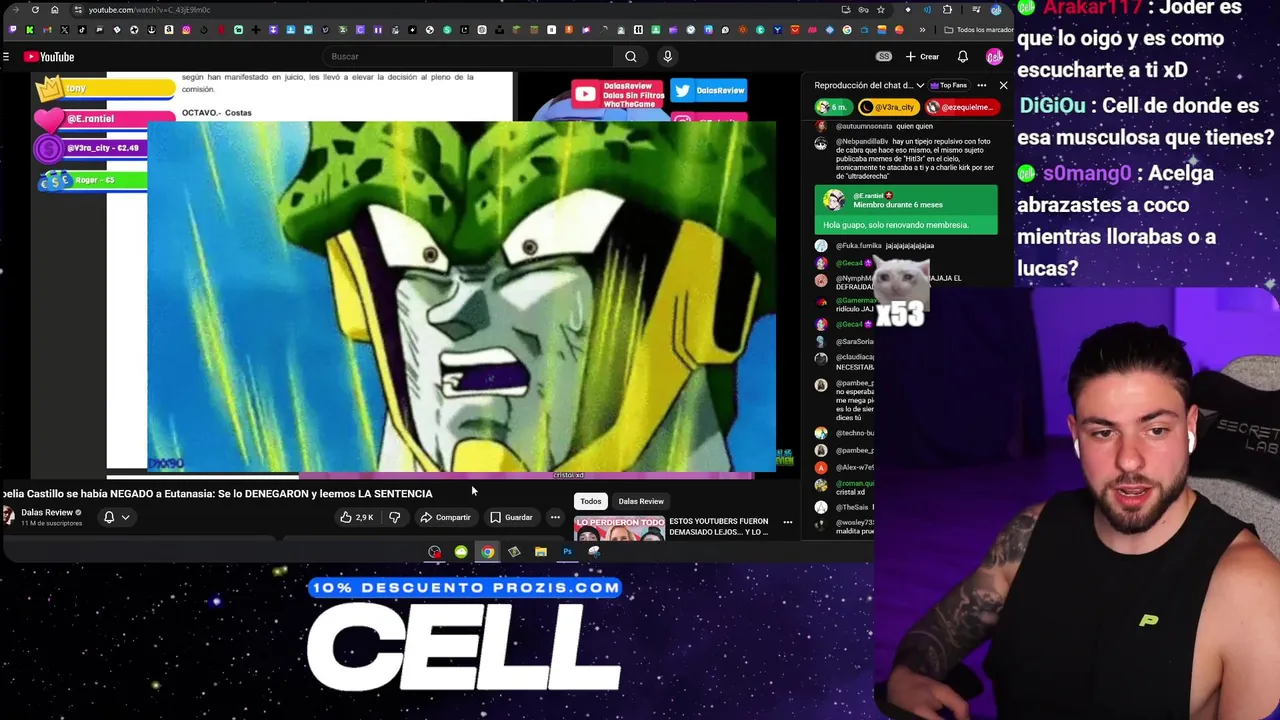The height and width of the screenshot is (720, 1280).
Task: Toggle the subscription notification bell
Action: 109,517
